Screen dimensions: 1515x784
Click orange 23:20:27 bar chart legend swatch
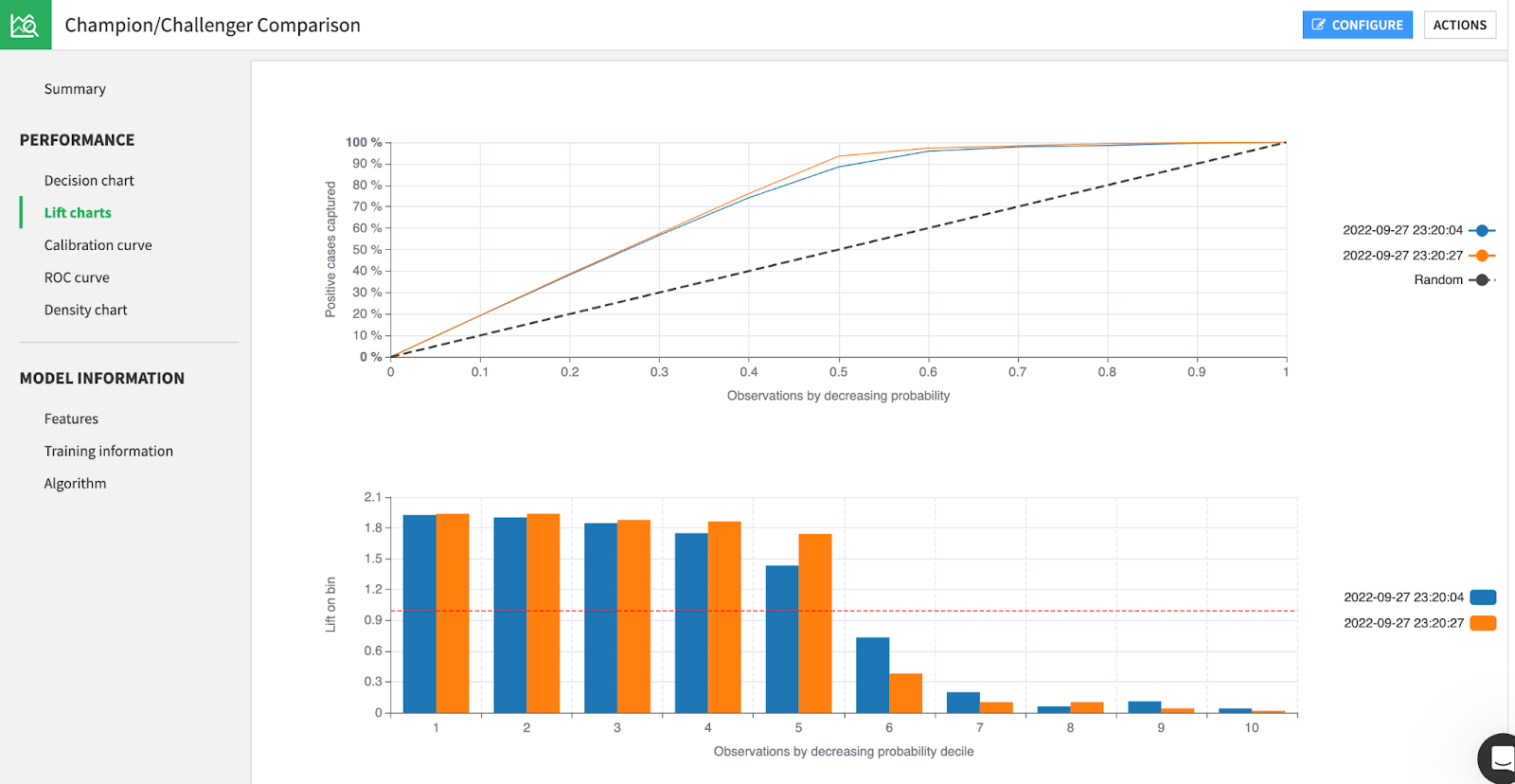[x=1483, y=623]
